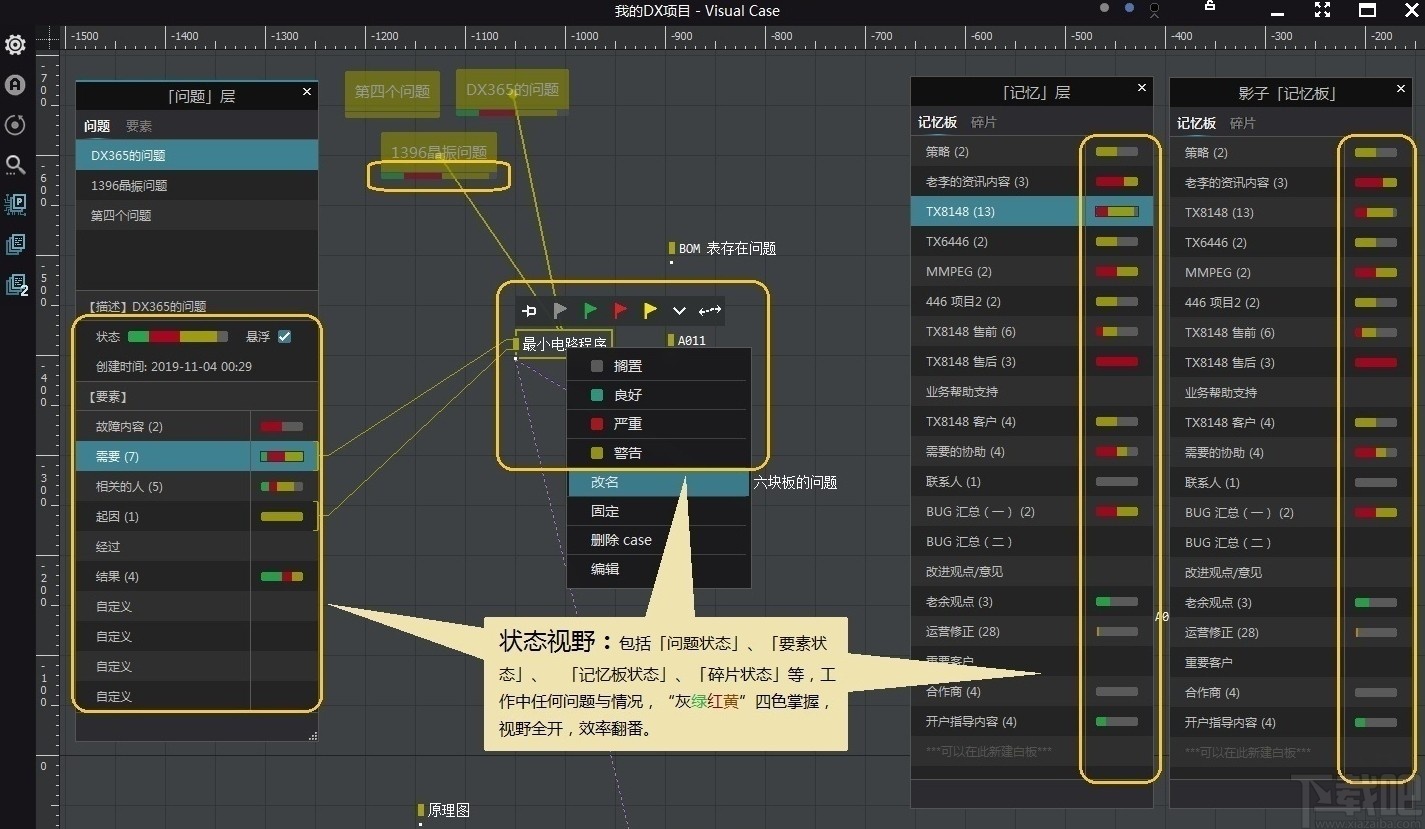1425x829 pixels.
Task: Set the gray flag on the case
Action: (x=560, y=311)
